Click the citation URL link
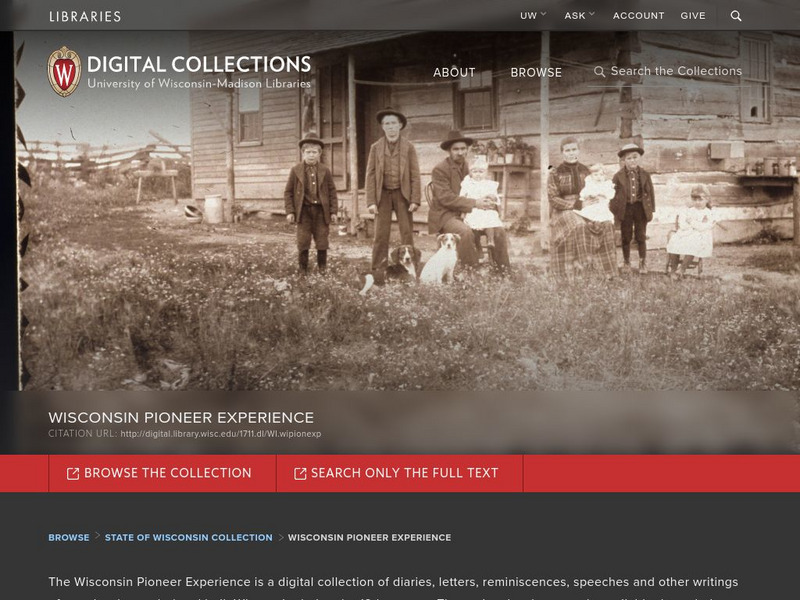This screenshot has width=800, height=600. [x=221, y=434]
